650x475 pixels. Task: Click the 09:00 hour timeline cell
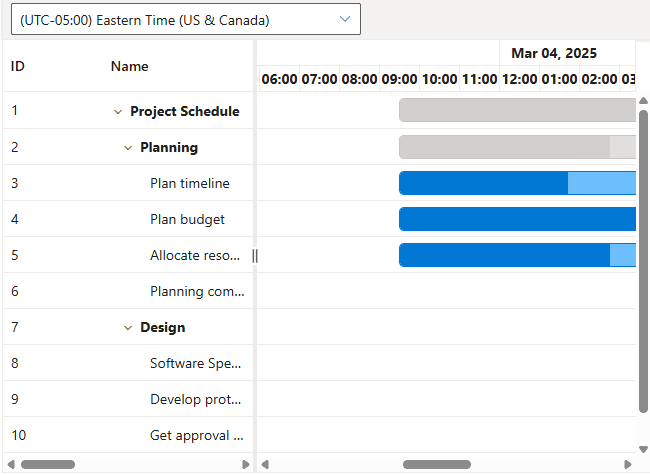tap(399, 79)
